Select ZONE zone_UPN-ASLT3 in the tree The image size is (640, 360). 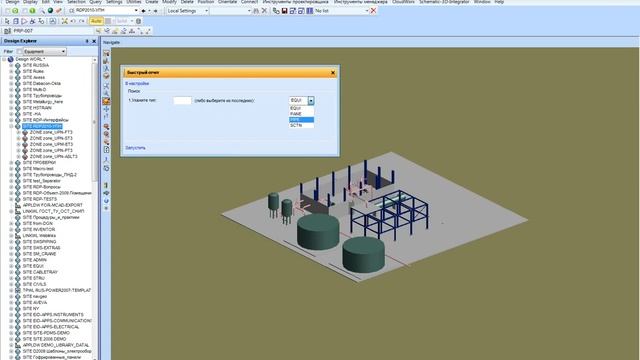pos(53,156)
